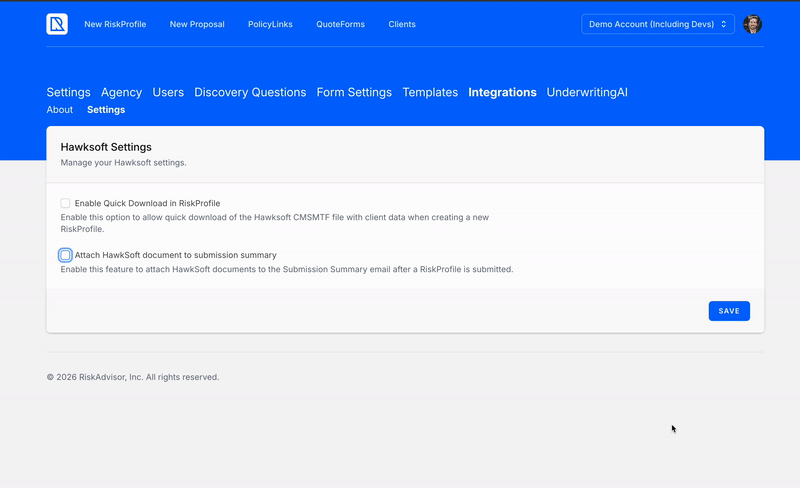Click 'Manage your Hawksoft settings.' text
Viewport: 800px width, 488px height.
[x=123, y=163]
